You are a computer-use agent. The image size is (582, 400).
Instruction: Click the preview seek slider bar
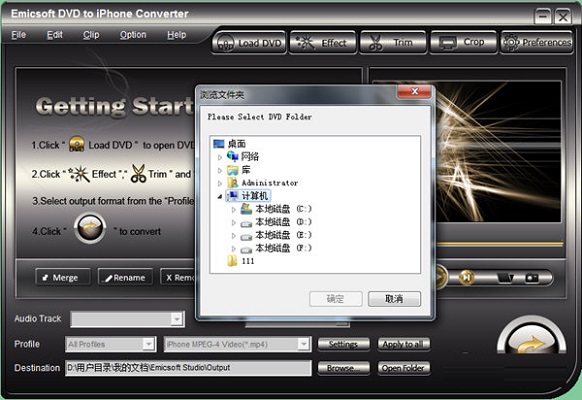(x=499, y=244)
